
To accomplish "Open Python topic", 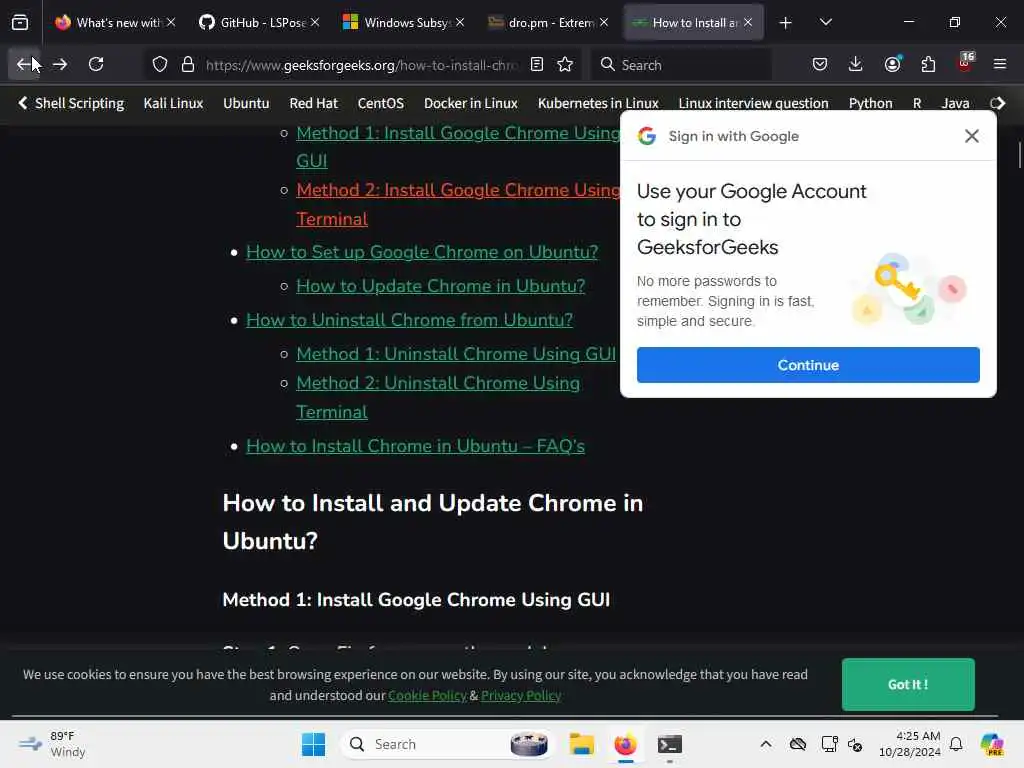I will (871, 103).
